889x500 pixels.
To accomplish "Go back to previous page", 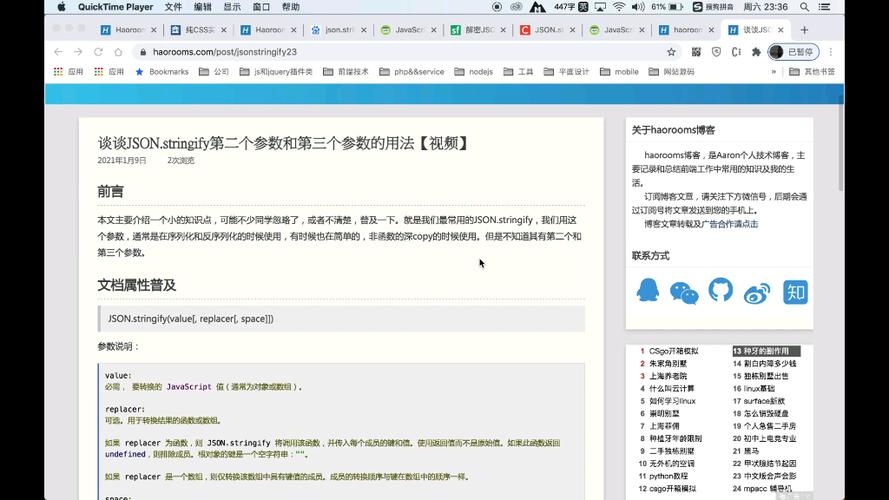I will 58,52.
